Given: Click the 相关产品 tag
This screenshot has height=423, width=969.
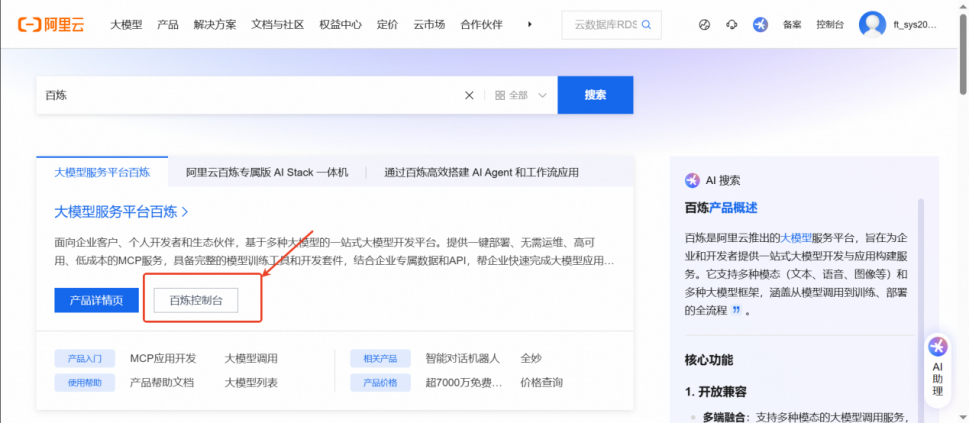Looking at the screenshot, I should [380, 359].
